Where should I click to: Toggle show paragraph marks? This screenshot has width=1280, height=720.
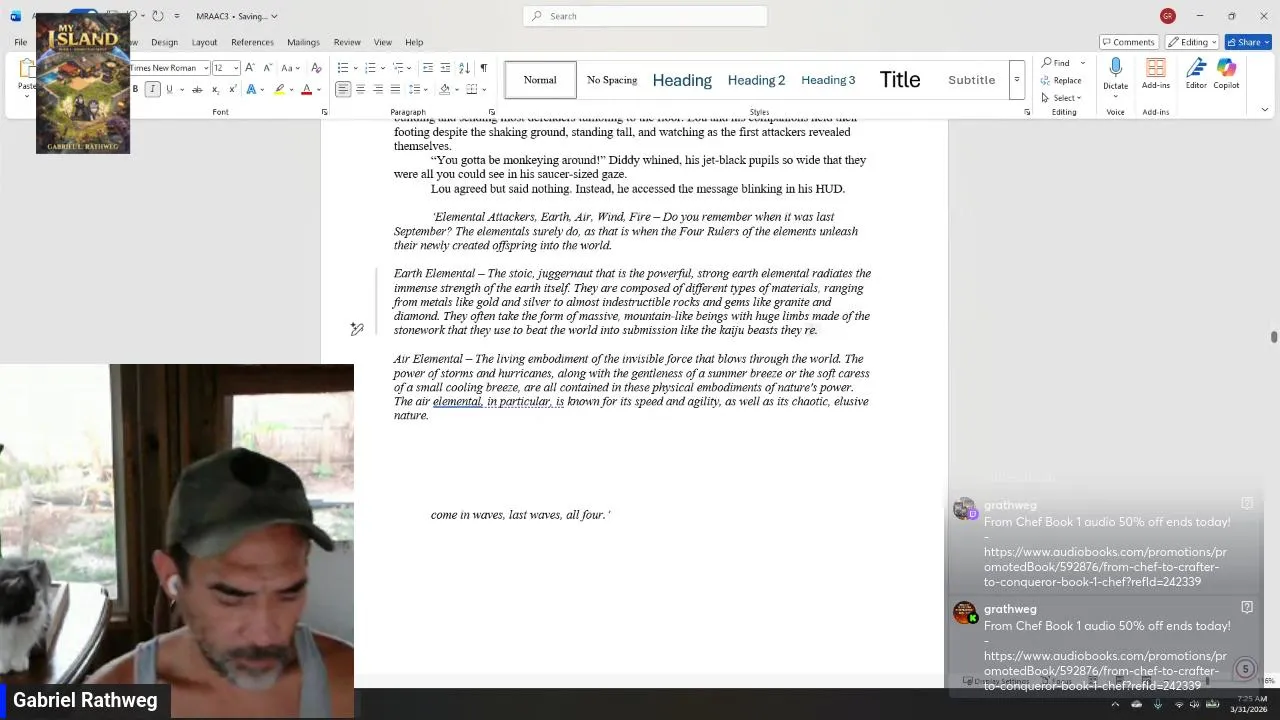(484, 68)
